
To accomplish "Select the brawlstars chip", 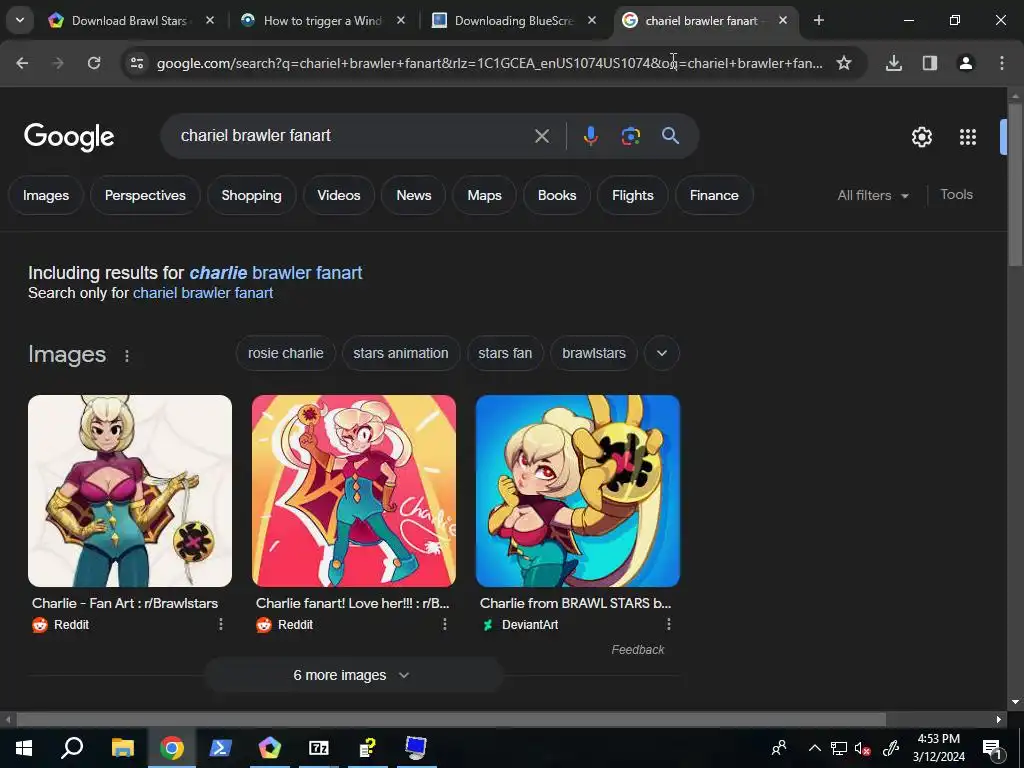I will pyautogui.click(x=594, y=353).
